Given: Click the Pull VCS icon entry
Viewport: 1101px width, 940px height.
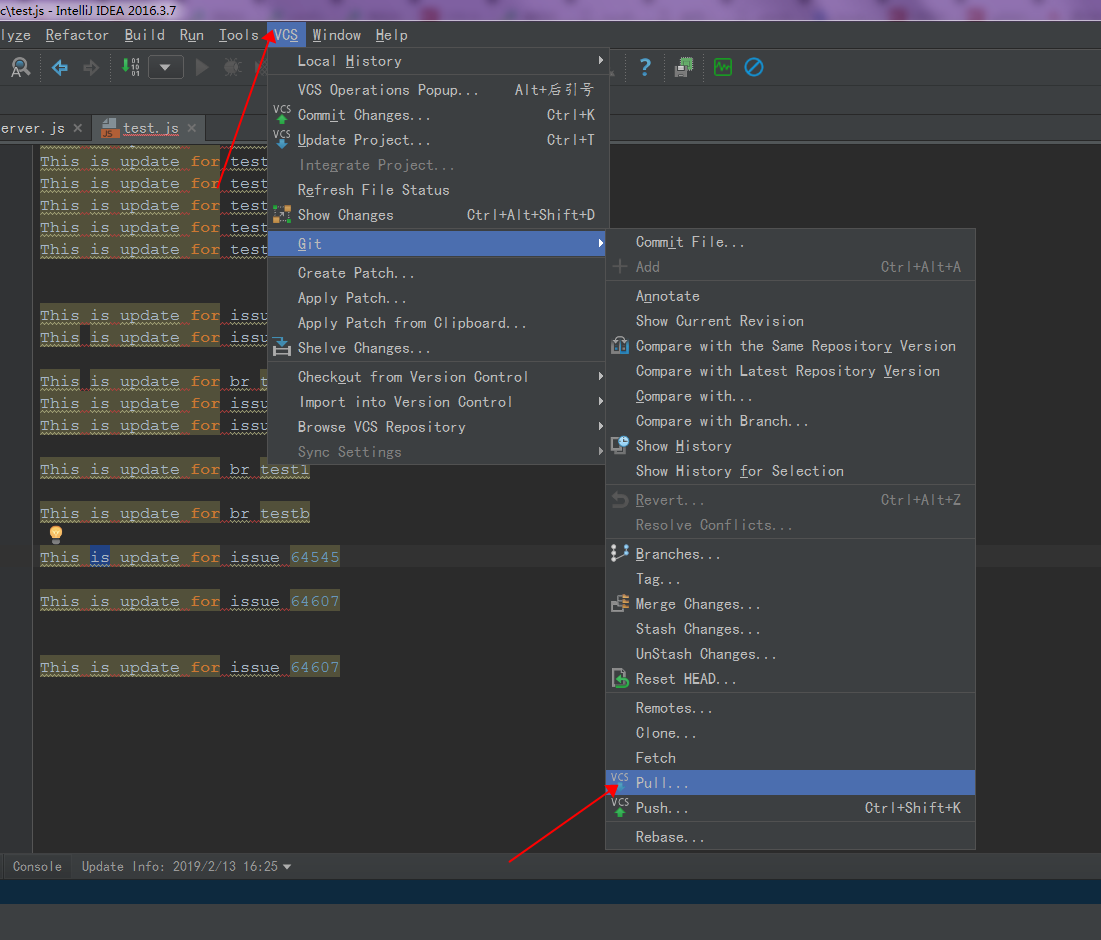Looking at the screenshot, I should coord(620,782).
